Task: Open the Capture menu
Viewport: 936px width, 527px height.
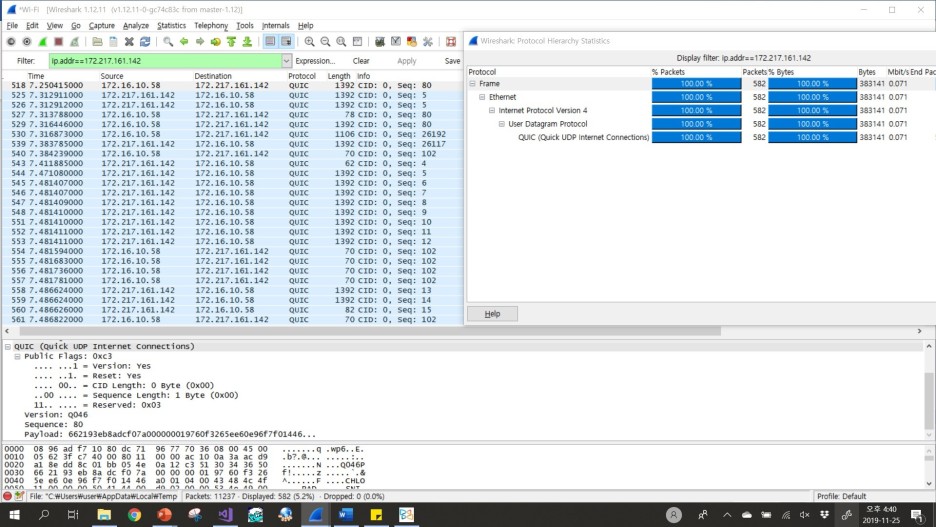Action: 101,26
